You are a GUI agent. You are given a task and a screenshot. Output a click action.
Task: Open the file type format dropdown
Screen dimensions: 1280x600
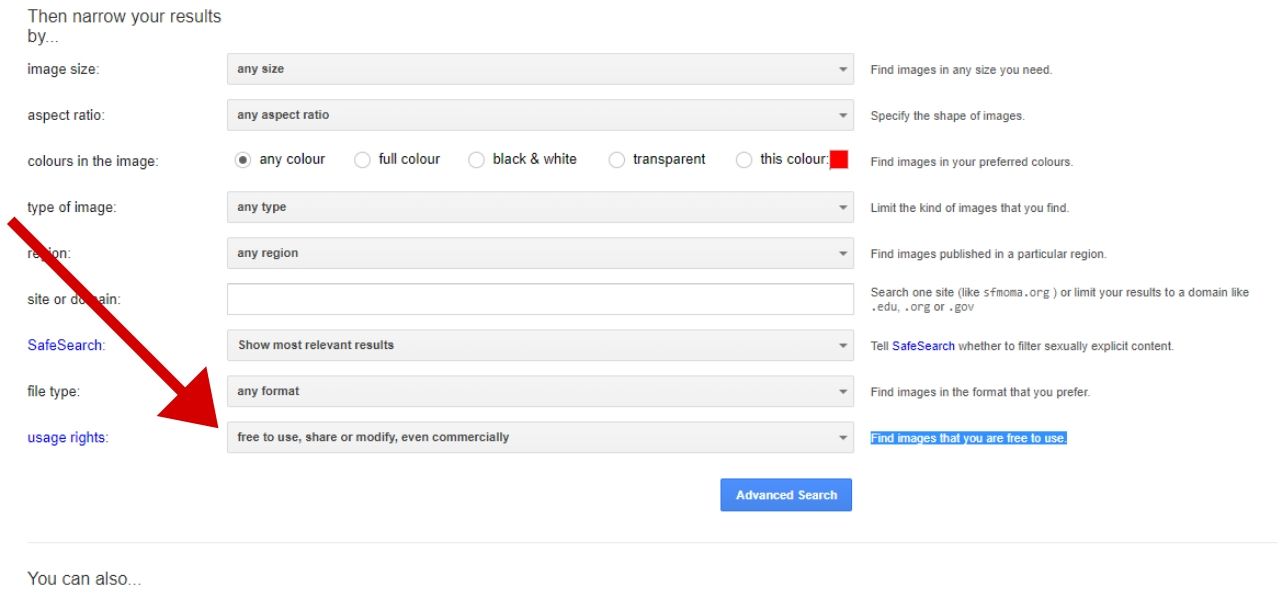[x=540, y=391]
